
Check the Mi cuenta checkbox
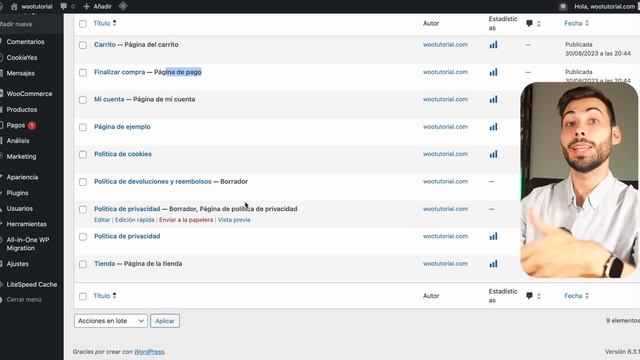point(83,100)
